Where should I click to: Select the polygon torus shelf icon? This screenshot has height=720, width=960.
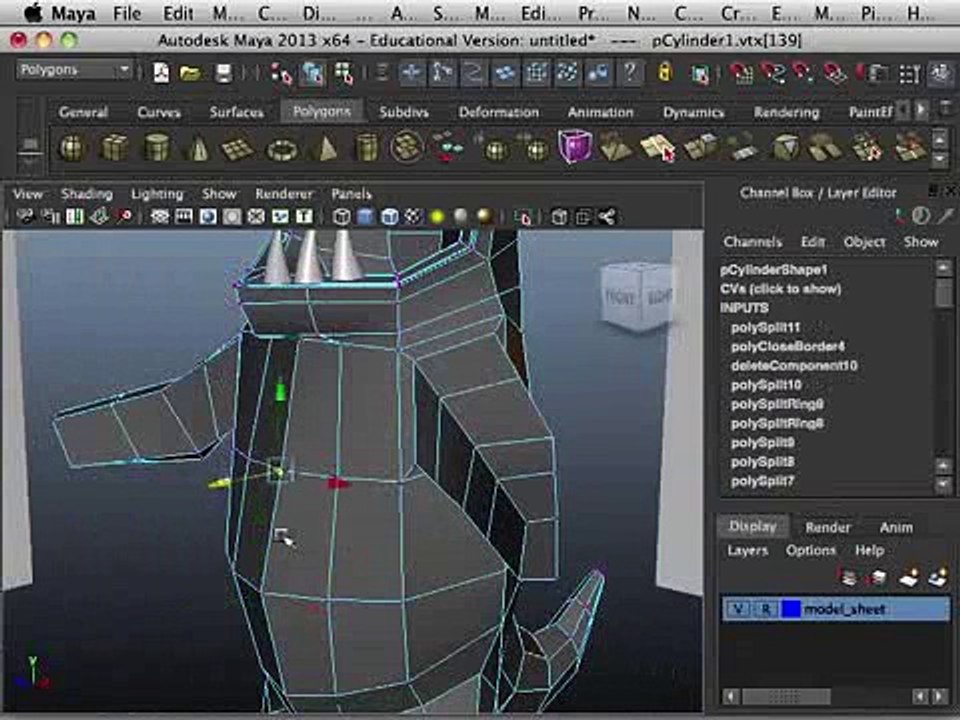281,149
